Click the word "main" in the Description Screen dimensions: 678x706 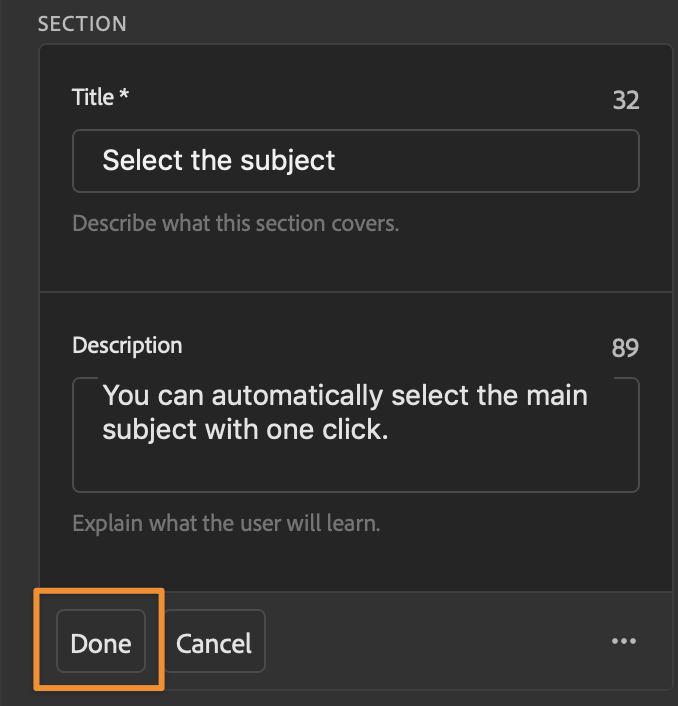coord(556,395)
